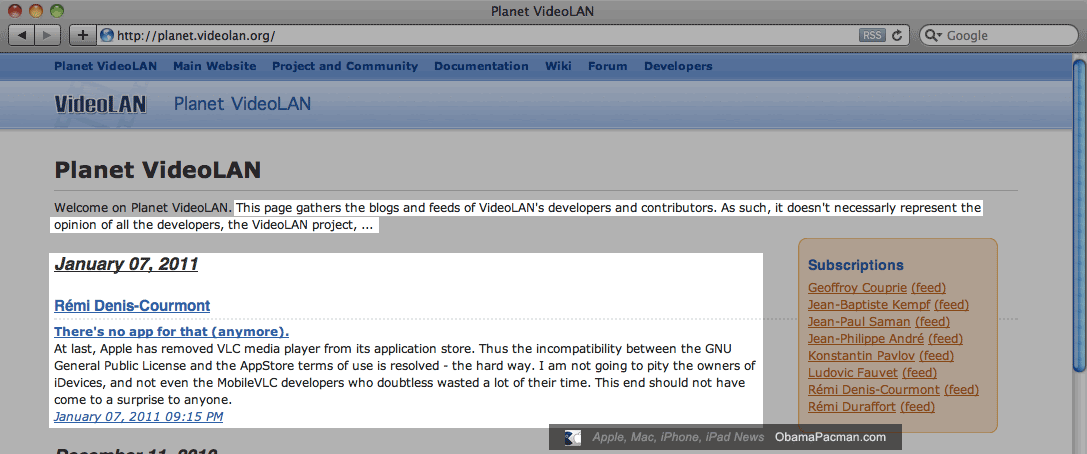Open the feed link for Konstantin Pavlov
The width and height of the screenshot is (1087, 454).
pos(937,356)
